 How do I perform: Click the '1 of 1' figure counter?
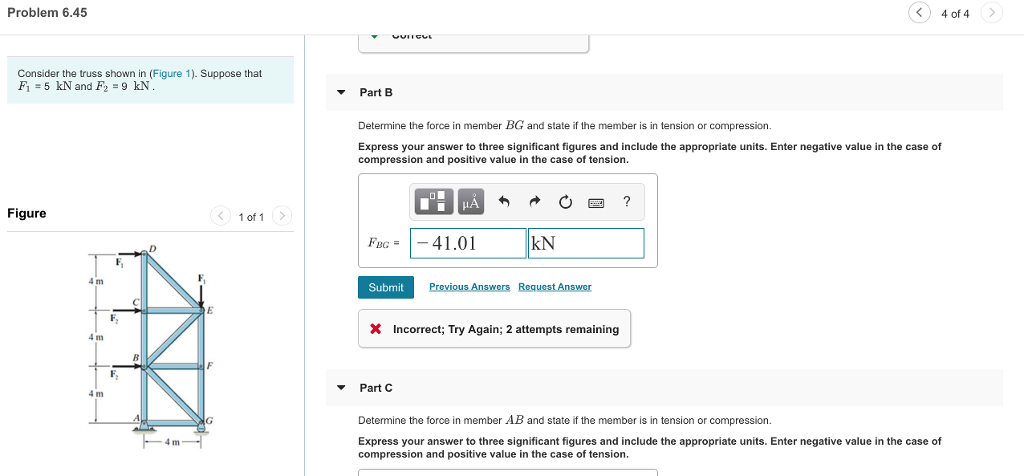point(251,217)
